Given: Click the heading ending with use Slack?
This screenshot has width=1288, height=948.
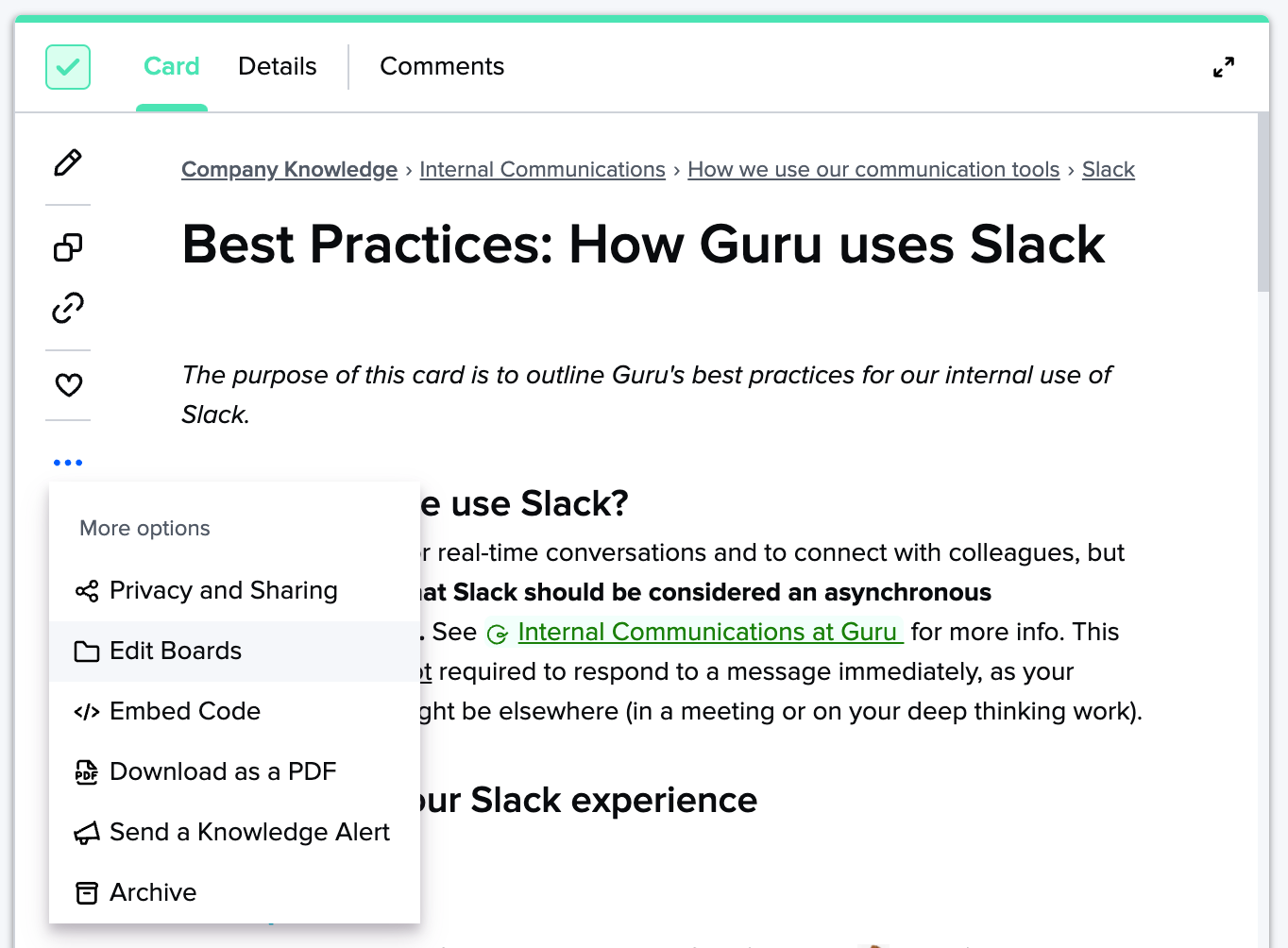Looking at the screenshot, I should (524, 503).
